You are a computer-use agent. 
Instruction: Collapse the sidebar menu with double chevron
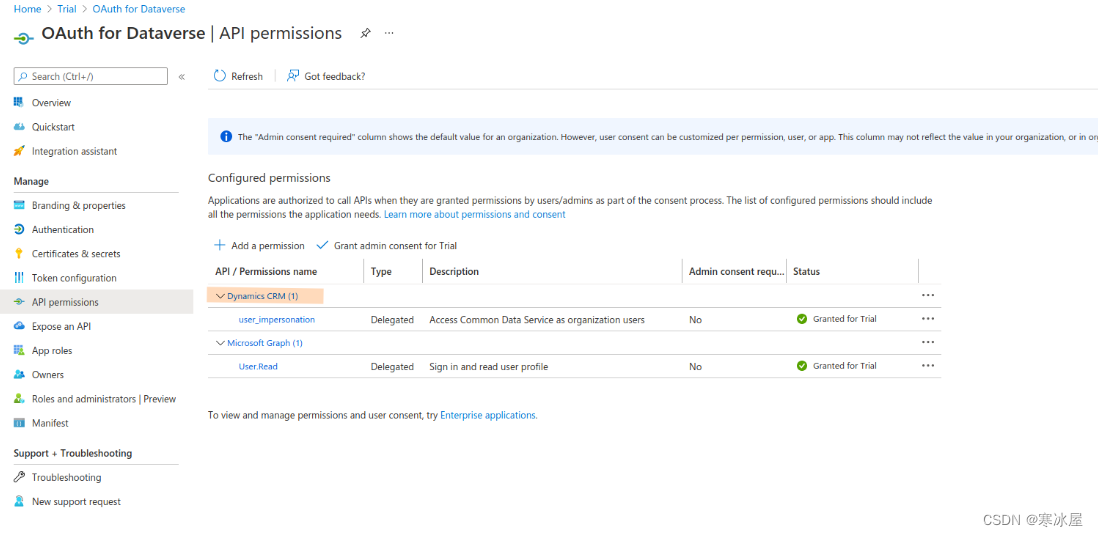(181, 76)
